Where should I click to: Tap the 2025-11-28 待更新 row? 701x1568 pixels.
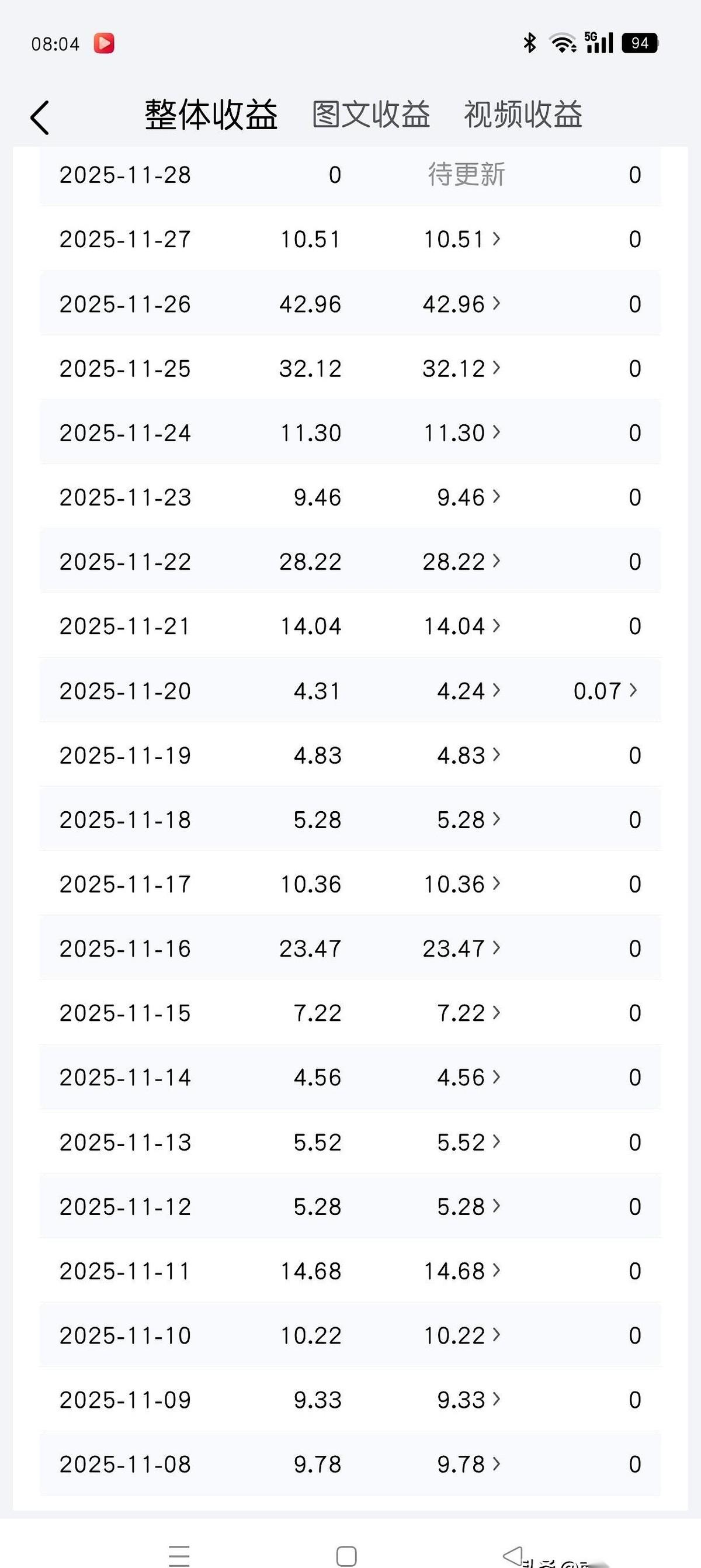tap(350, 175)
